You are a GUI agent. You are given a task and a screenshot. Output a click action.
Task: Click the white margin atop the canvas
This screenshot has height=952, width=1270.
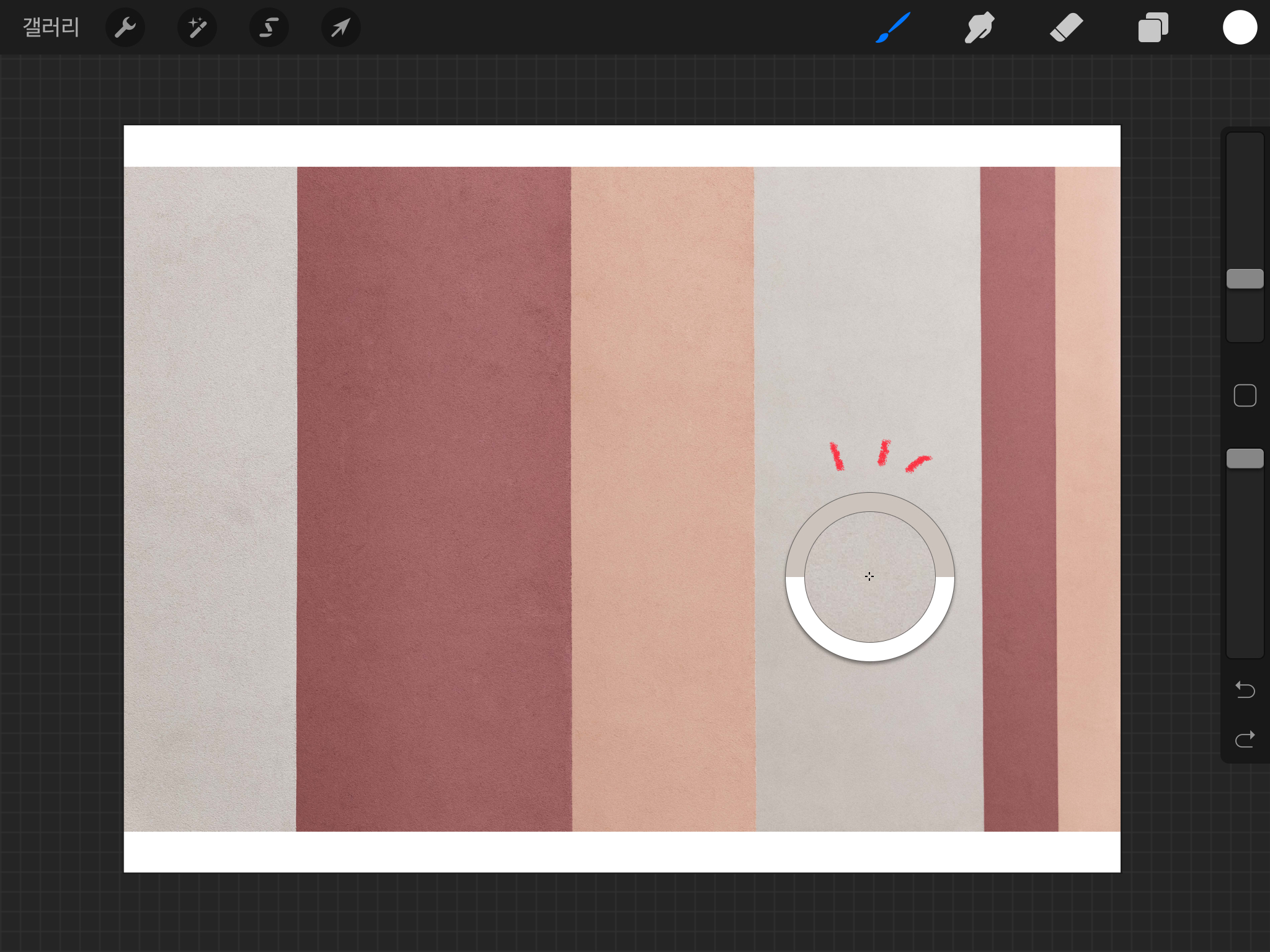coord(620,146)
